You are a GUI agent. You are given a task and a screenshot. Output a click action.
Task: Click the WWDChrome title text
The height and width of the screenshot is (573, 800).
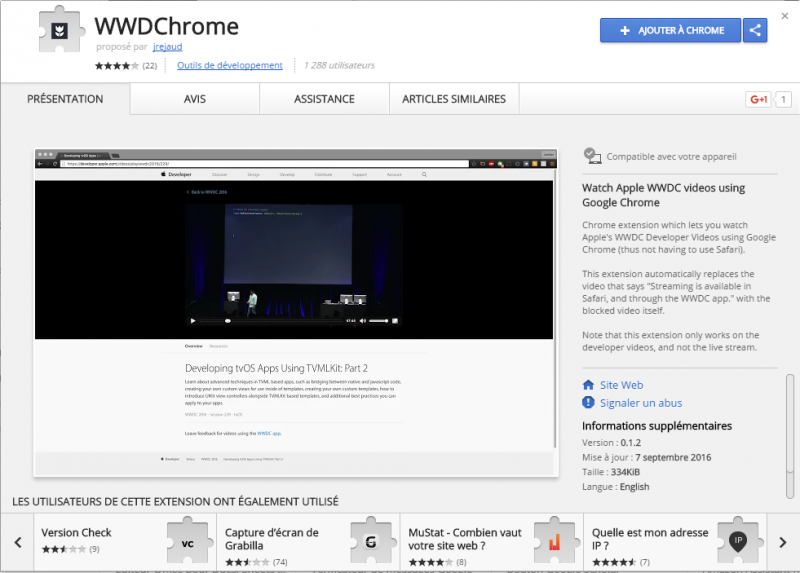tap(166, 26)
